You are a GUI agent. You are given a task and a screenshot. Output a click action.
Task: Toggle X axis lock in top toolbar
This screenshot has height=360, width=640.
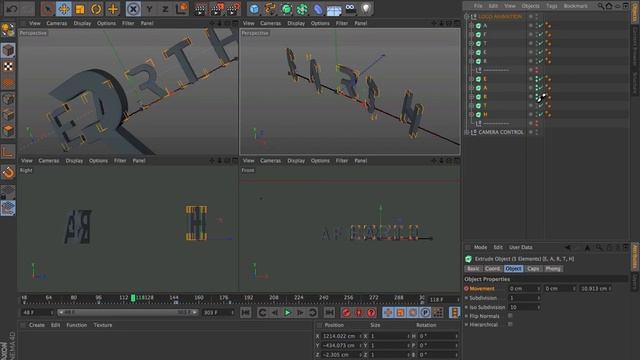[x=133, y=9]
